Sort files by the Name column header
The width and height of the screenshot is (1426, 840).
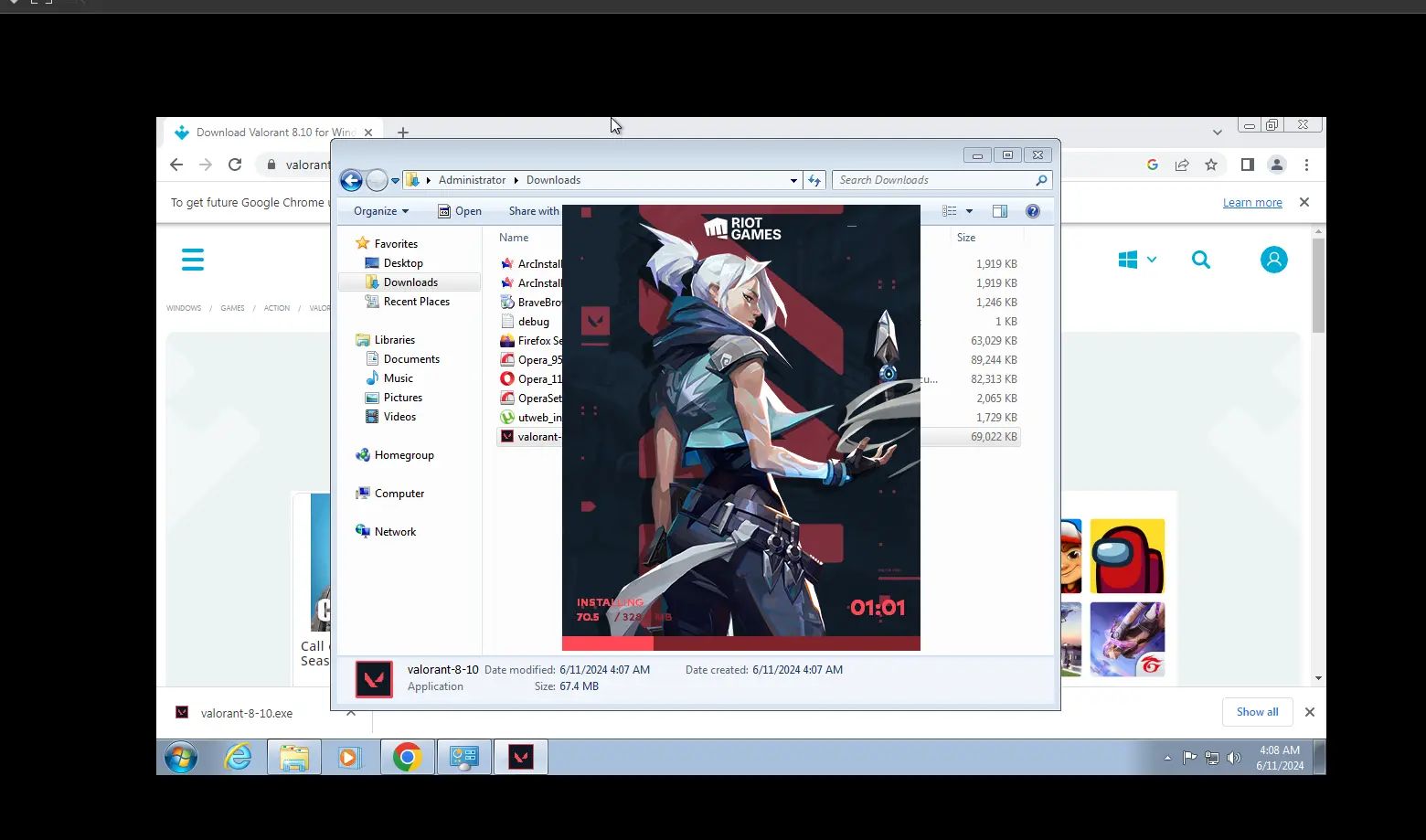coord(514,238)
